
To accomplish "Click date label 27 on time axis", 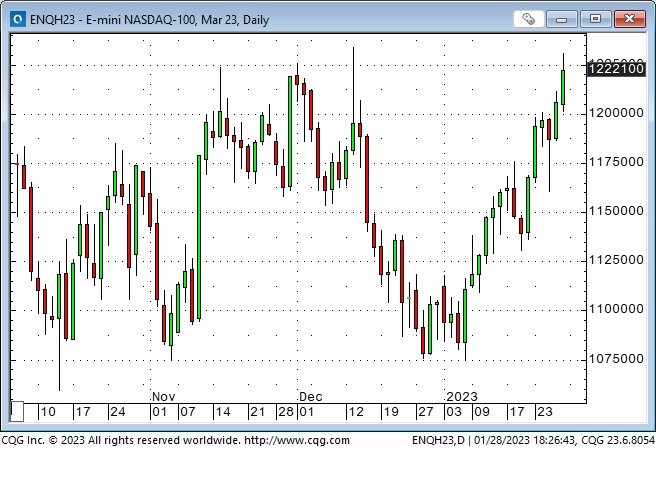I will coord(426,412).
